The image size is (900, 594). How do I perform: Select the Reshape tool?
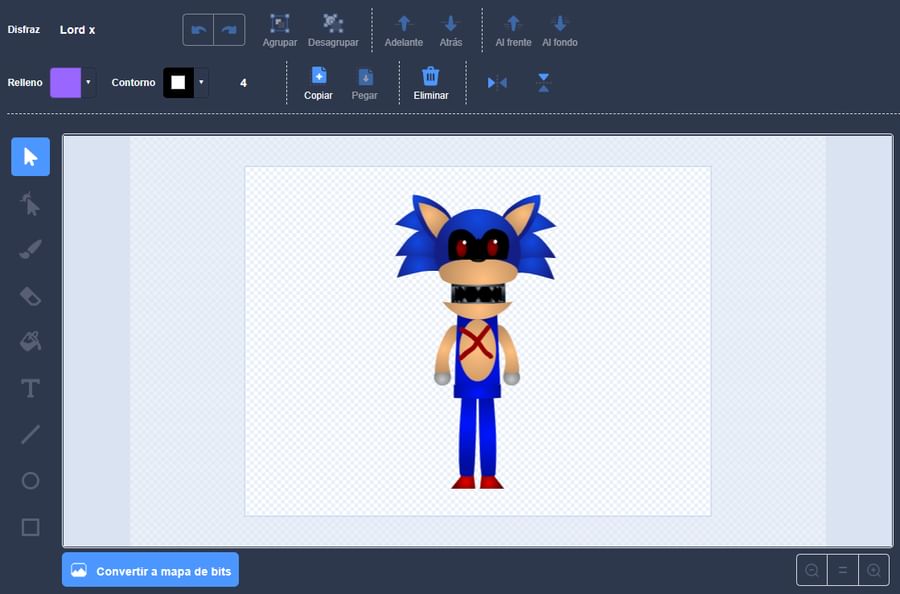pos(30,203)
